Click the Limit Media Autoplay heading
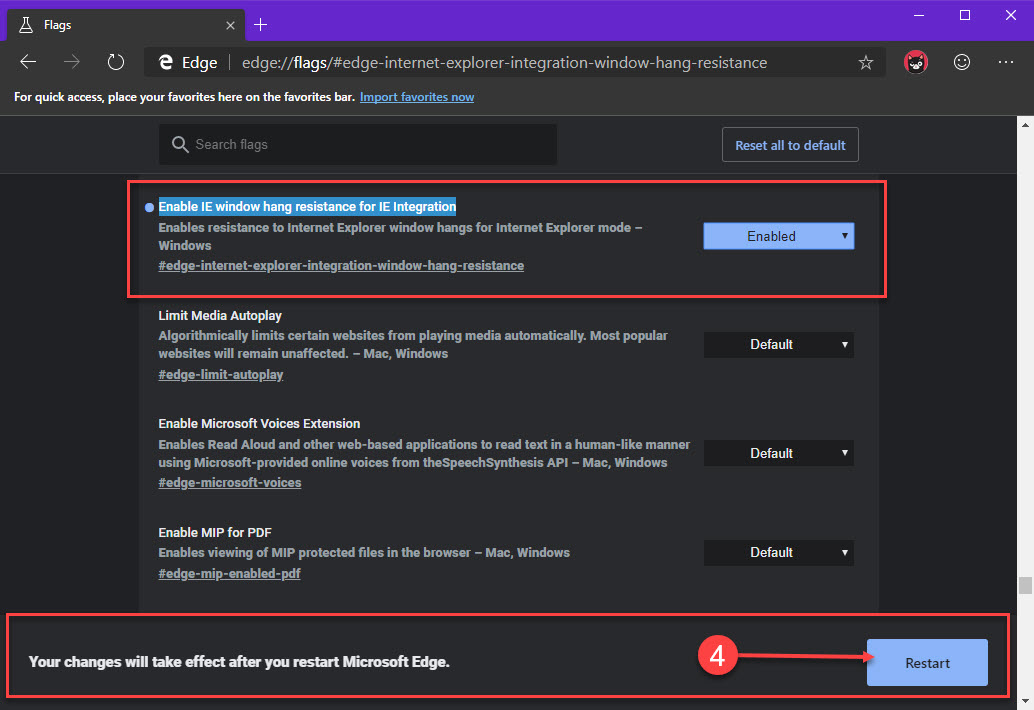This screenshot has width=1034, height=710. click(x=220, y=316)
